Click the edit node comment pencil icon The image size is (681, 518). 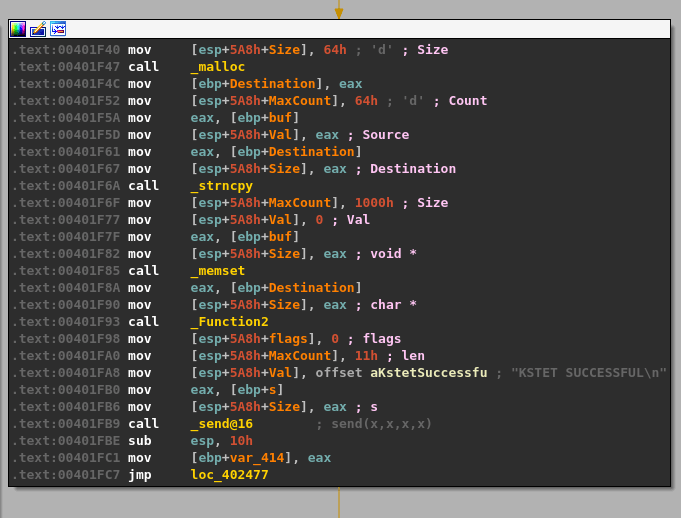pos(38,29)
